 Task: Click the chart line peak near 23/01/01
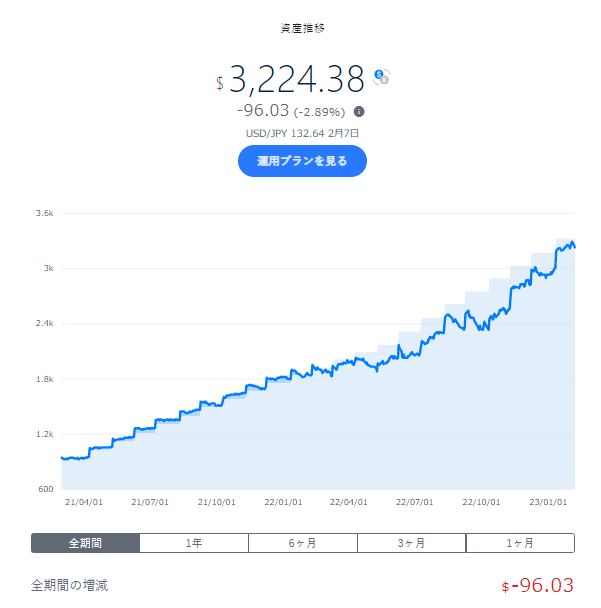(572, 243)
